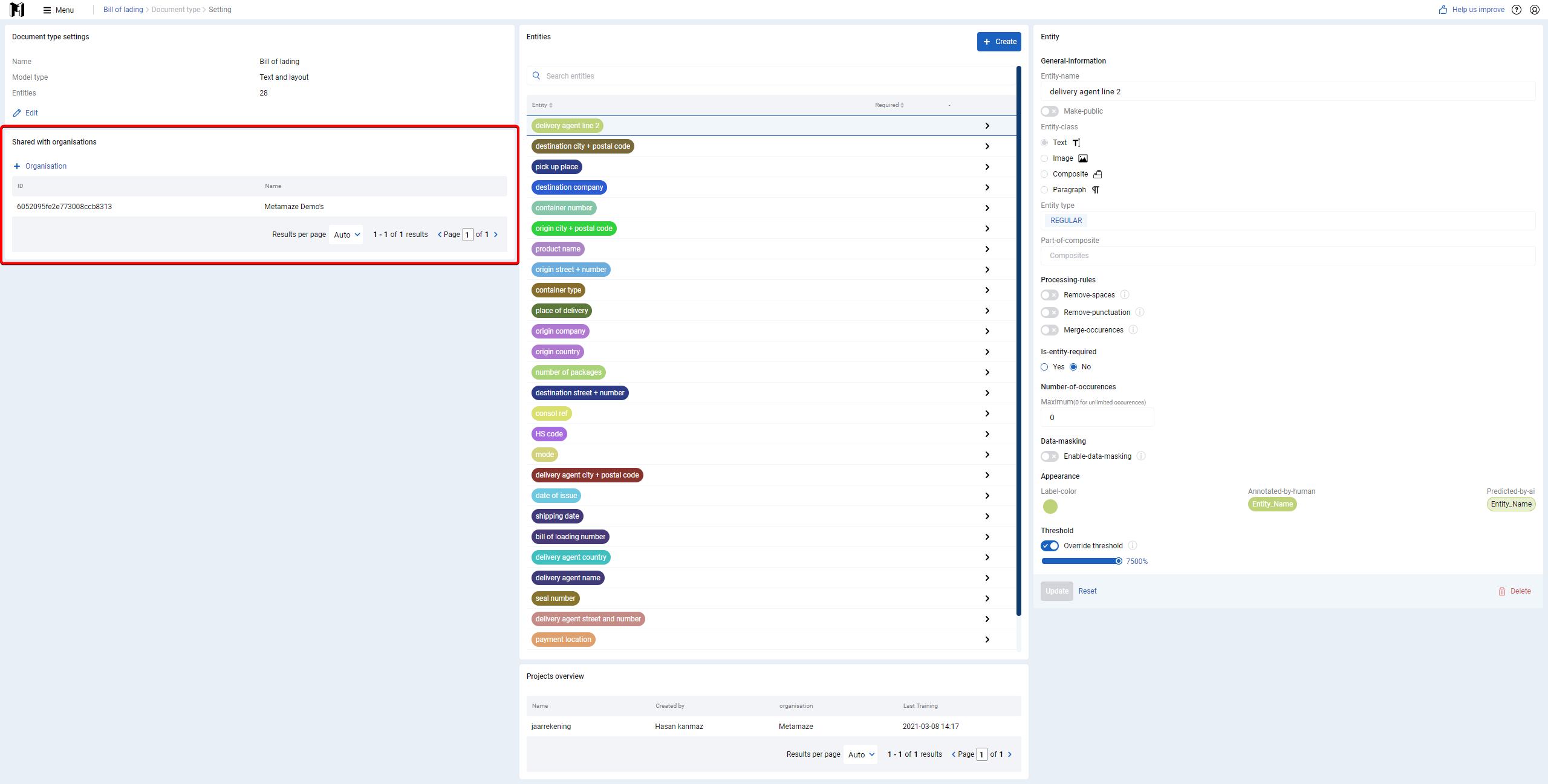Show info for Remove-punctuation rule
Screen dimensions: 1548x784
pyautogui.click(x=1140, y=313)
